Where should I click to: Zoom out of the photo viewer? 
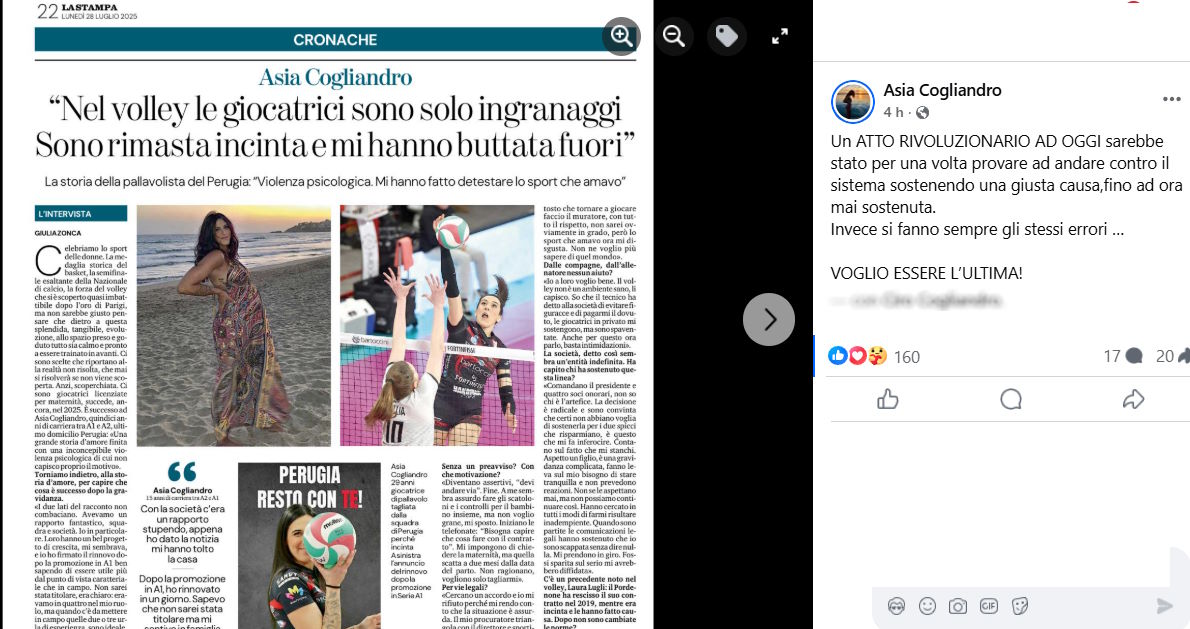[674, 36]
